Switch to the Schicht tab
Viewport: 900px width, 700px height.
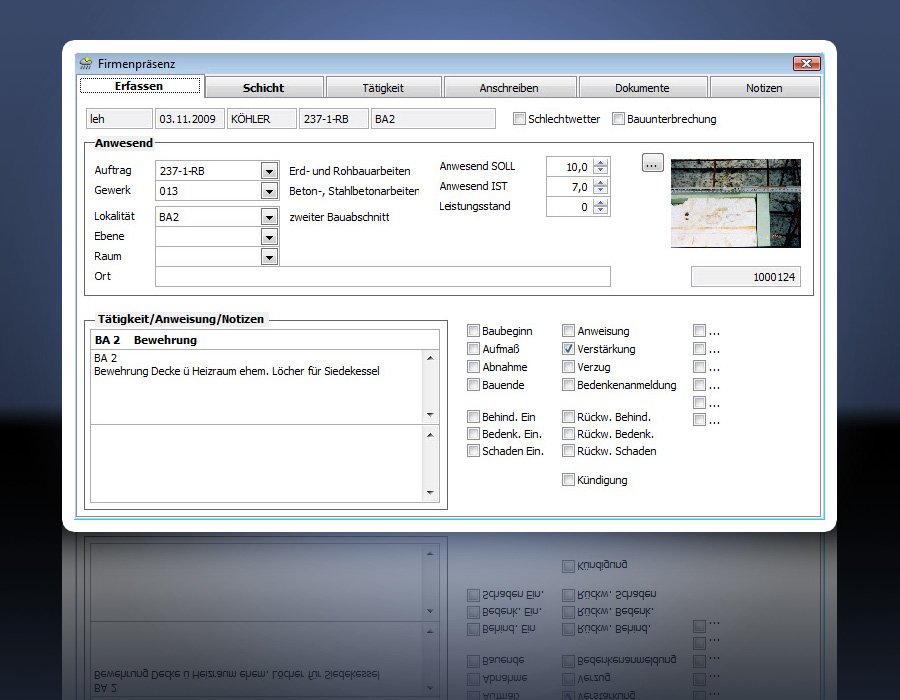[264, 88]
